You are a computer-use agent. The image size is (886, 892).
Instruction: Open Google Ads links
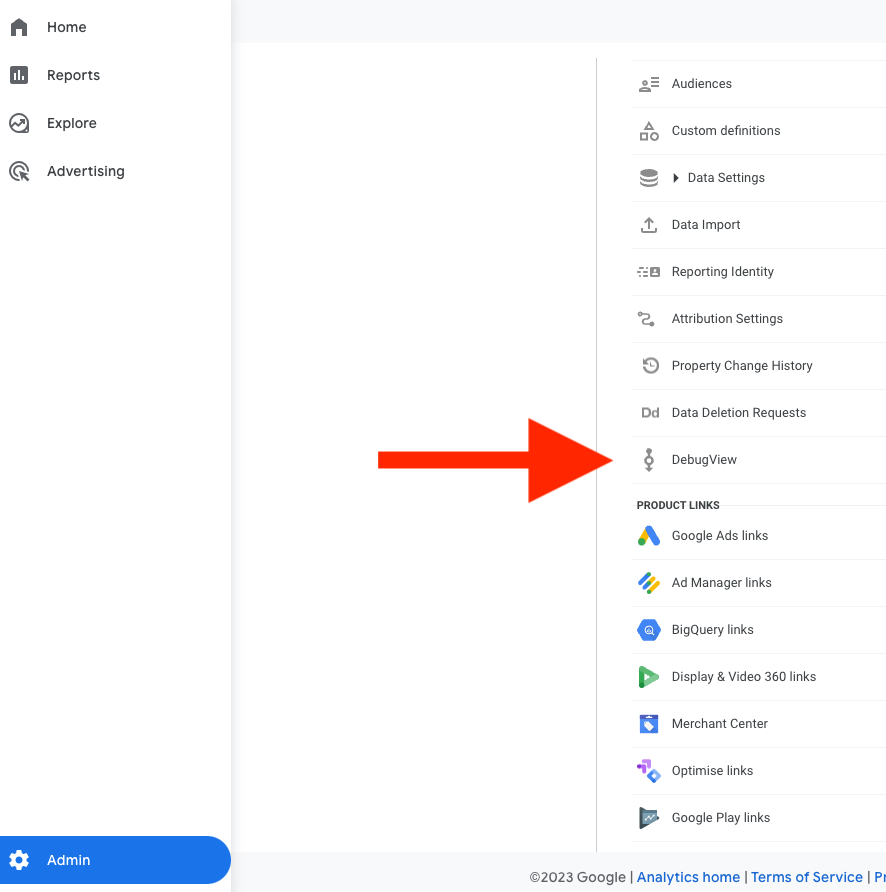720,535
